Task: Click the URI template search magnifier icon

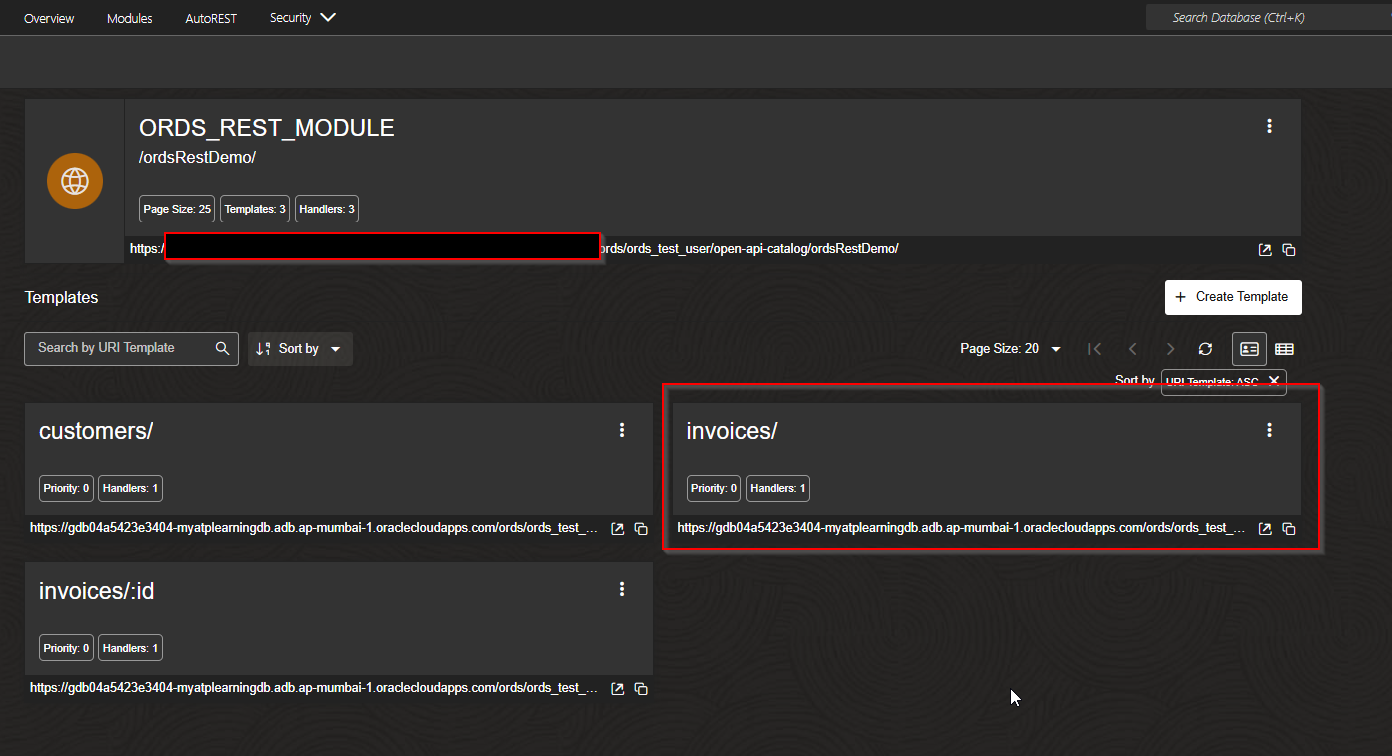Action: (222, 348)
